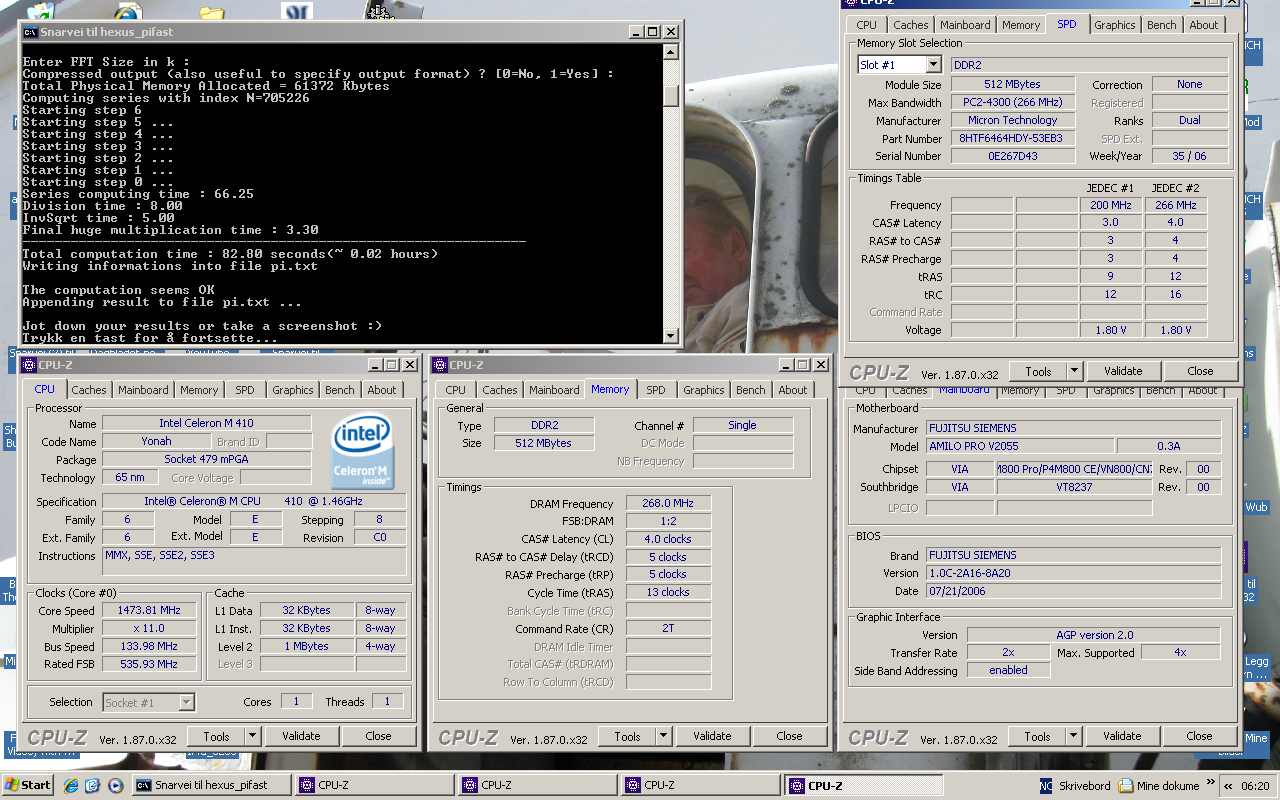Open About tab in CPU-tab window
This screenshot has width=1280, height=800.
click(x=381, y=390)
